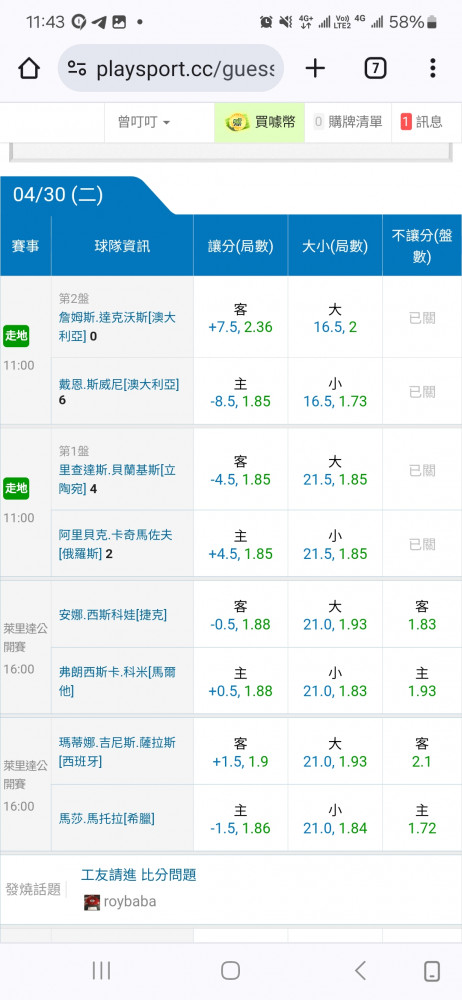This screenshot has width=462, height=1000.
Task: Click roybaba user avatar thumbnail
Action: [92, 902]
